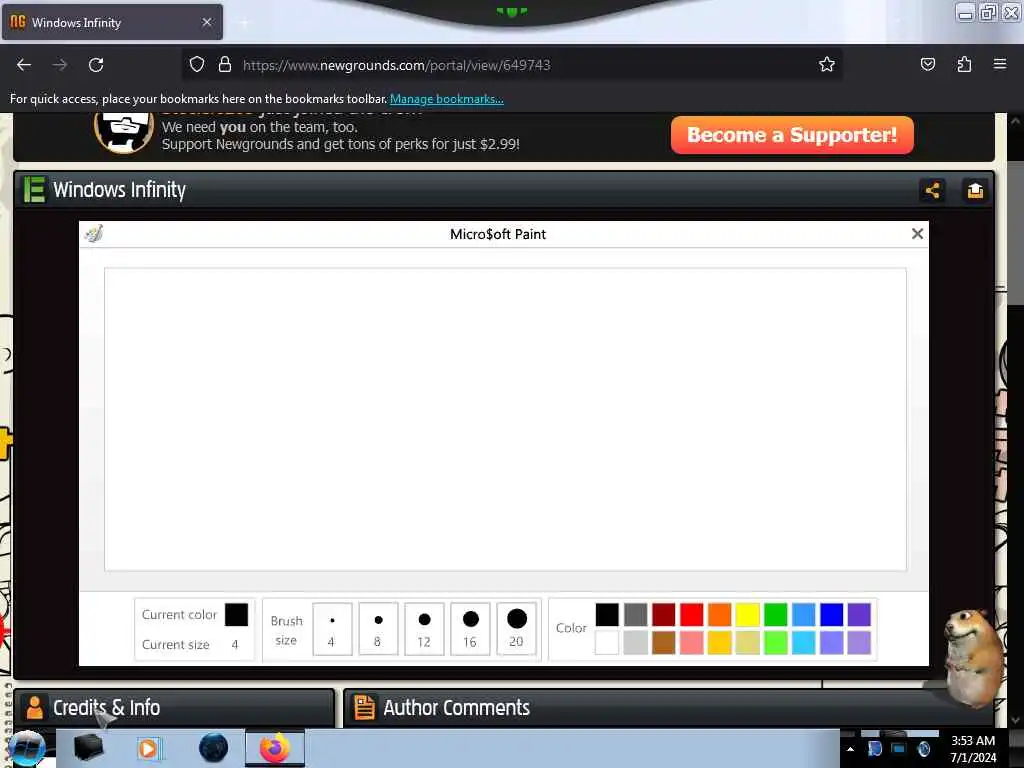The height and width of the screenshot is (768, 1024).
Task: Pick the light gray color swatch
Action: tap(635, 643)
